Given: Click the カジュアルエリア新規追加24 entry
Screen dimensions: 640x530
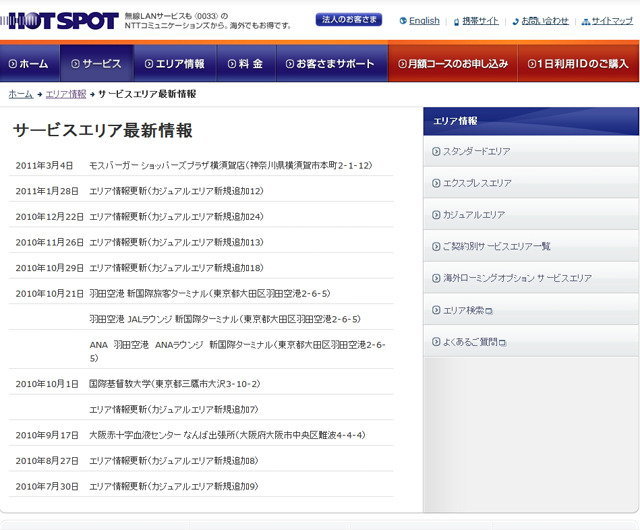Looking at the screenshot, I should coord(176,217).
